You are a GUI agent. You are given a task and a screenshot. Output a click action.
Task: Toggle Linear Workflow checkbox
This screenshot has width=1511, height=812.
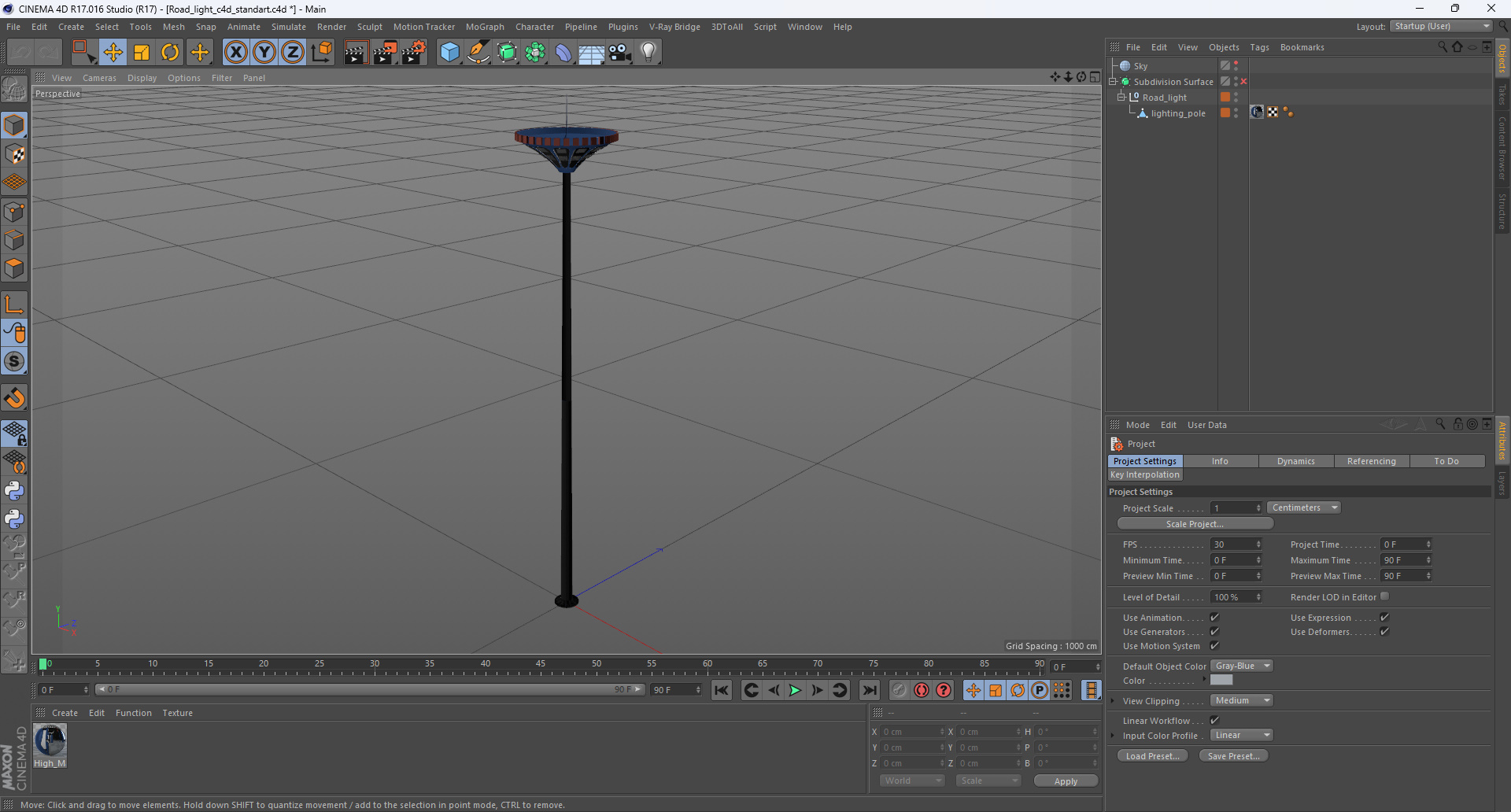[x=1214, y=720]
